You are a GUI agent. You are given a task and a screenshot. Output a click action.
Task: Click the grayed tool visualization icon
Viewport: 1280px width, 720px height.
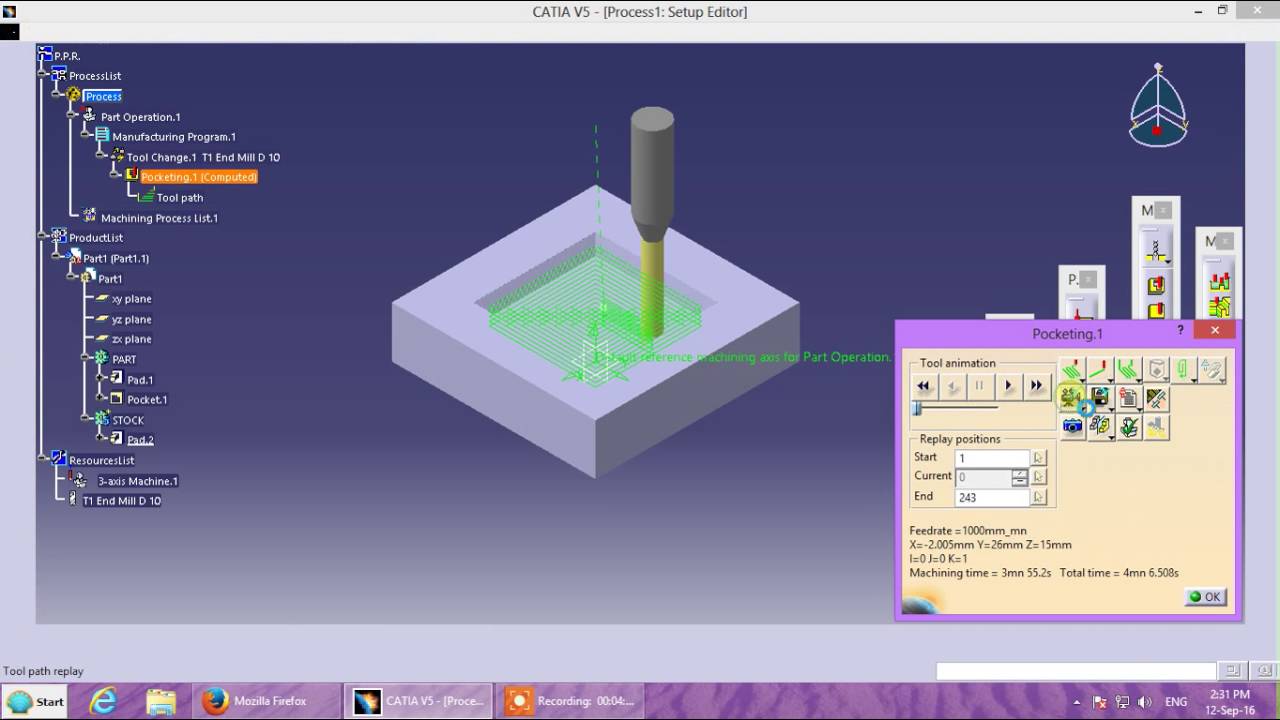click(1157, 370)
